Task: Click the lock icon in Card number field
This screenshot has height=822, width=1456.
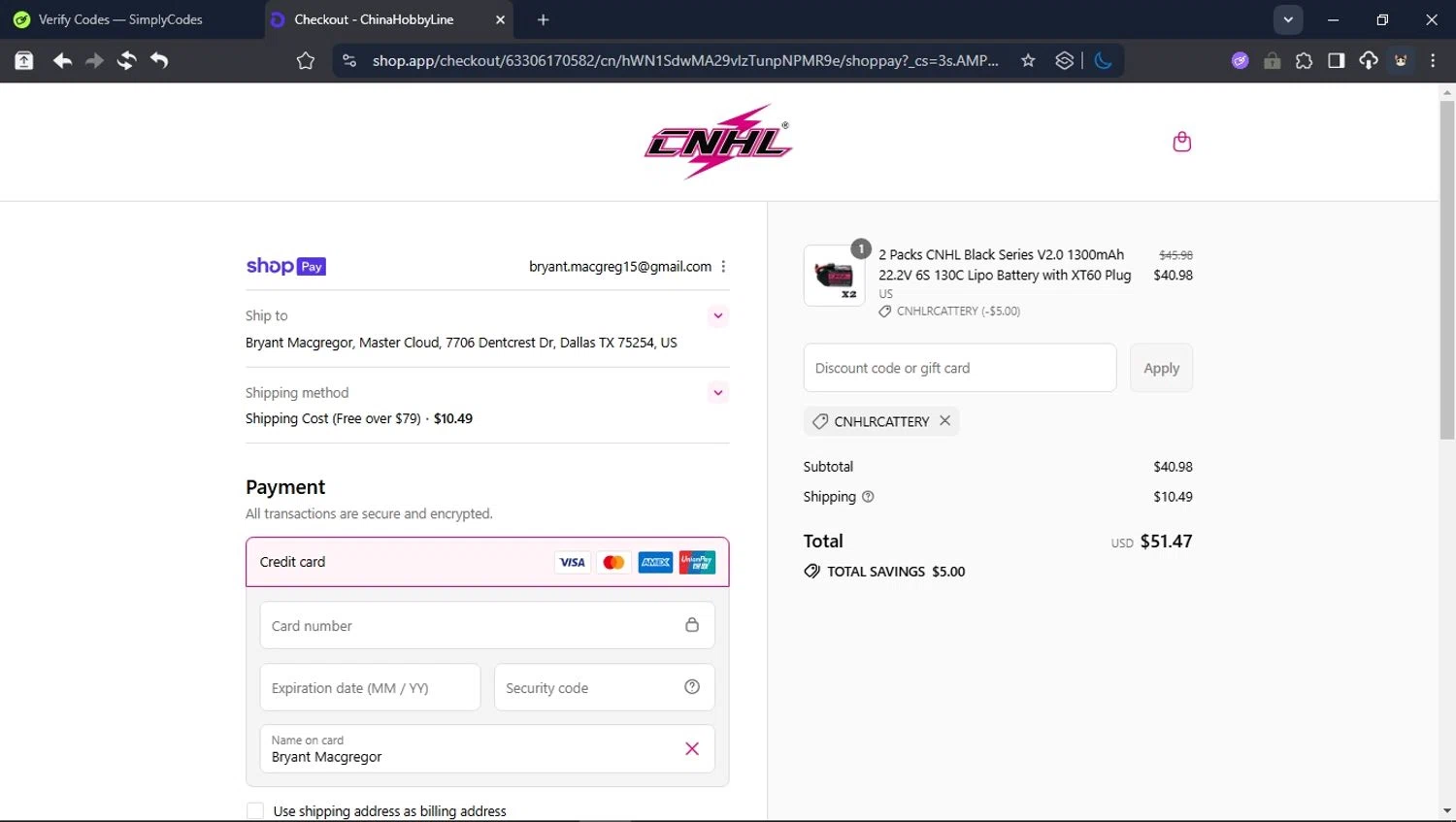Action: tap(692, 625)
